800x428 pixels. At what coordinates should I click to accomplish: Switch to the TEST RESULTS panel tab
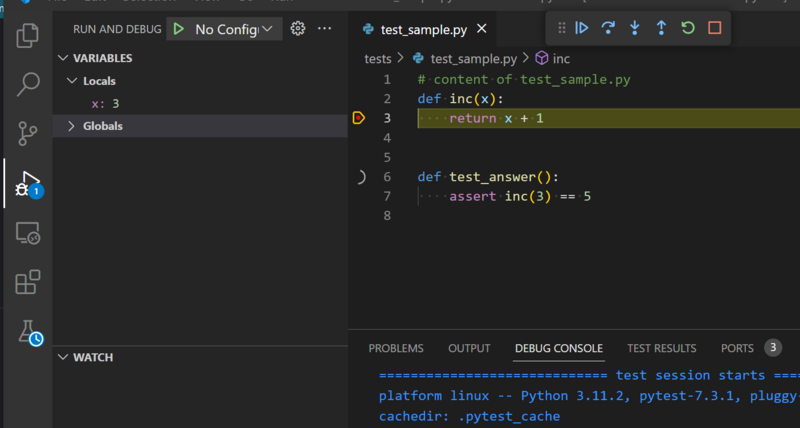click(x=662, y=348)
